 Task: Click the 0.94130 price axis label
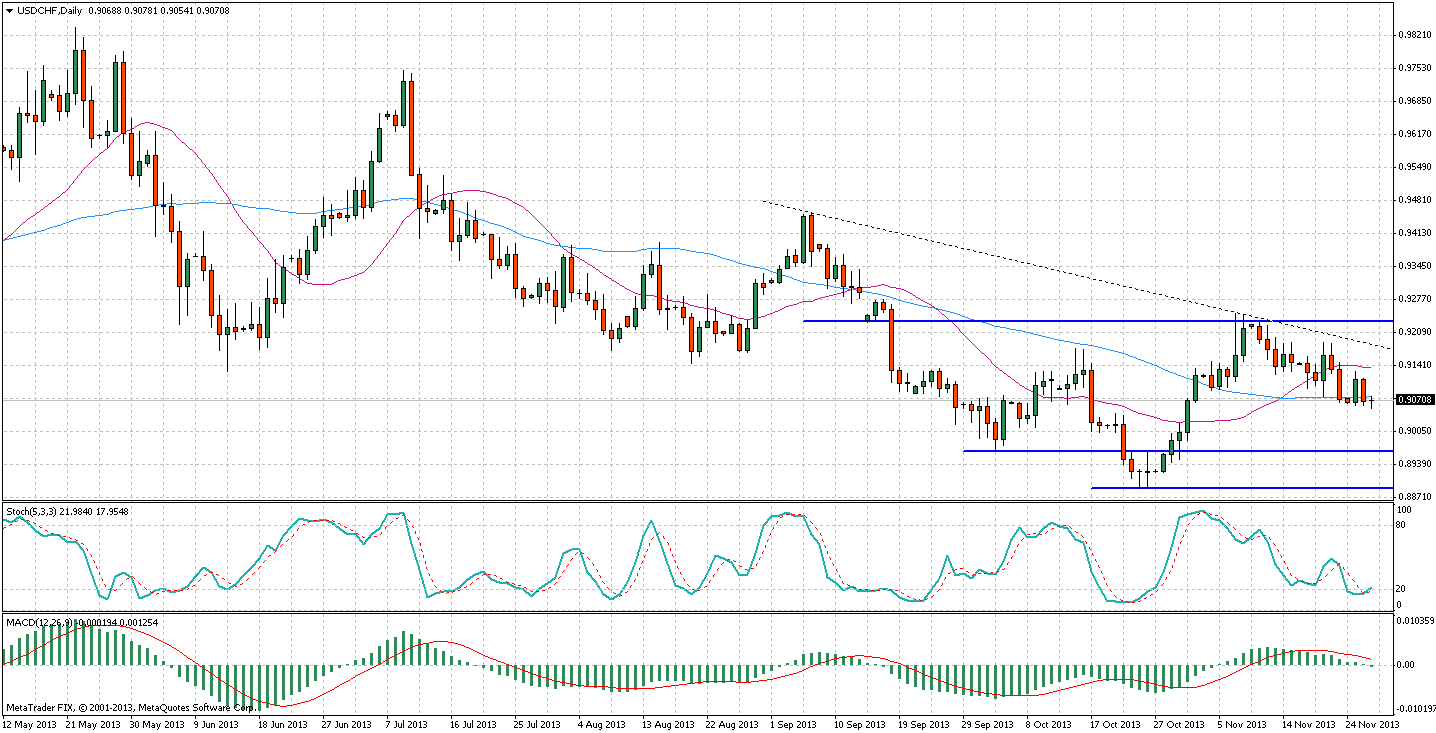[x=1415, y=233]
